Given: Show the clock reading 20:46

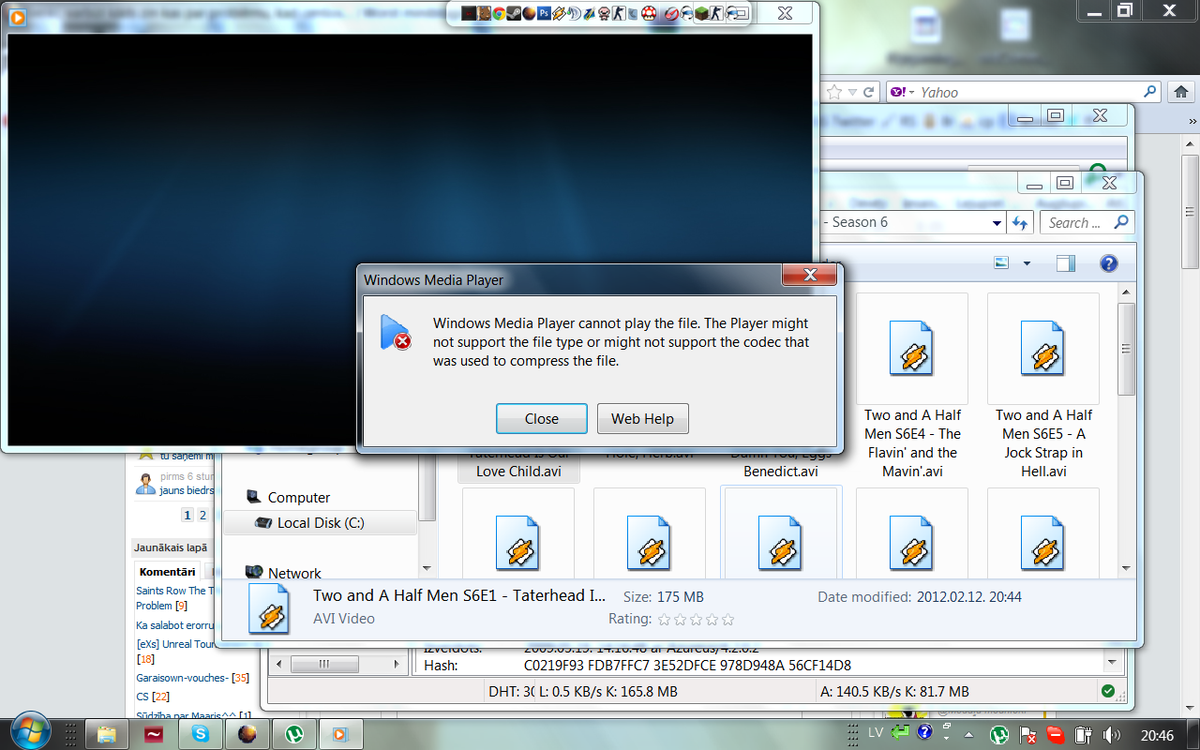Looking at the screenshot, I should point(1155,735).
